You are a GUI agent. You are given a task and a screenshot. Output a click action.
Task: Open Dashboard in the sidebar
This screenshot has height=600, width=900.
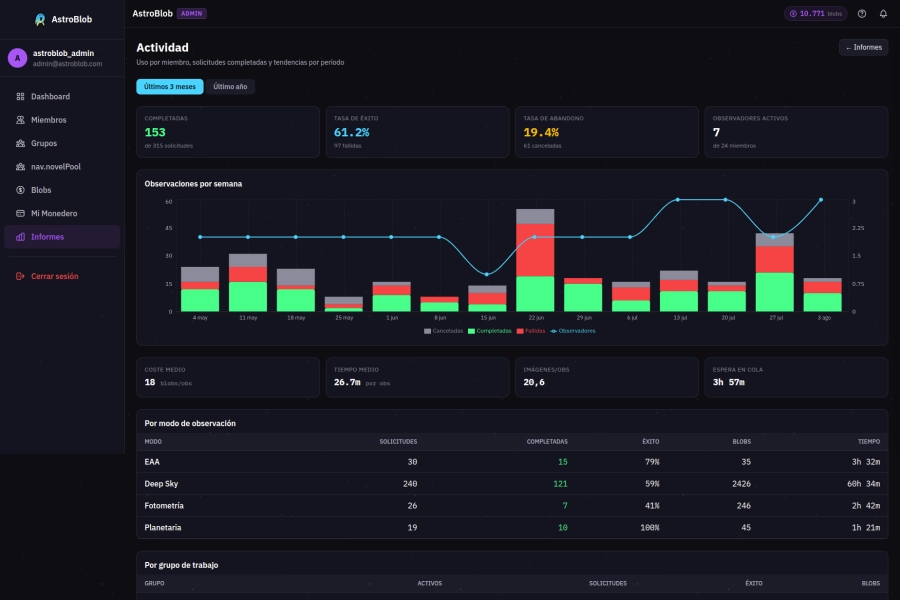(x=62, y=96)
